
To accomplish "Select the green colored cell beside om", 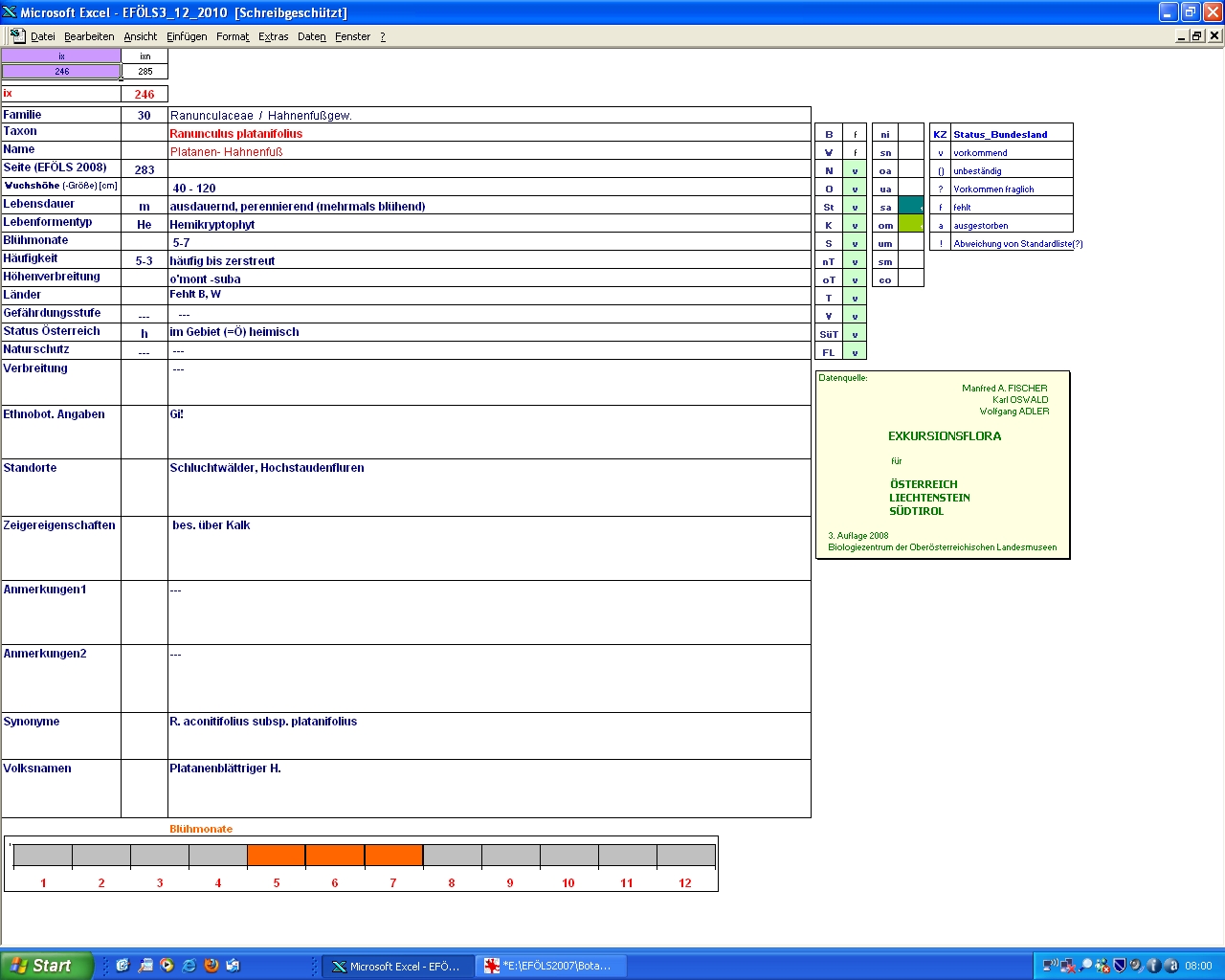I will click(x=911, y=224).
